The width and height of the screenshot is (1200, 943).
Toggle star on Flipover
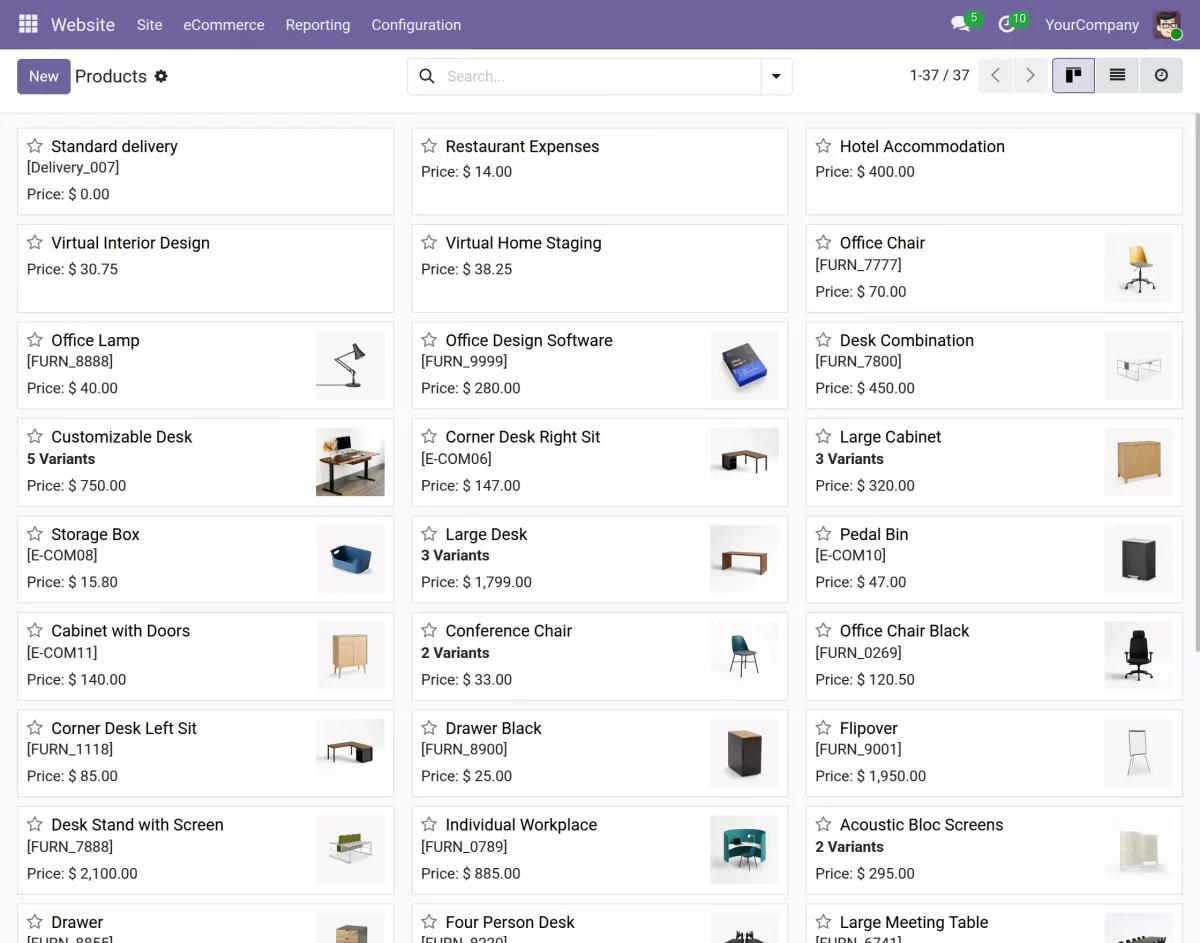click(x=823, y=728)
